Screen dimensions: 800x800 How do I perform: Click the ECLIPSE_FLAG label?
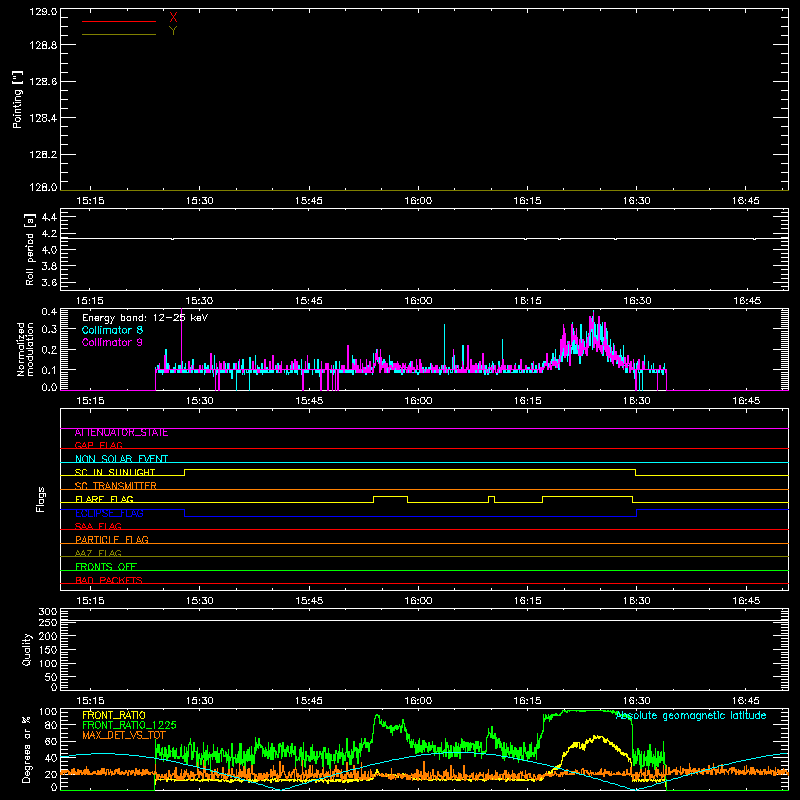coord(109,513)
